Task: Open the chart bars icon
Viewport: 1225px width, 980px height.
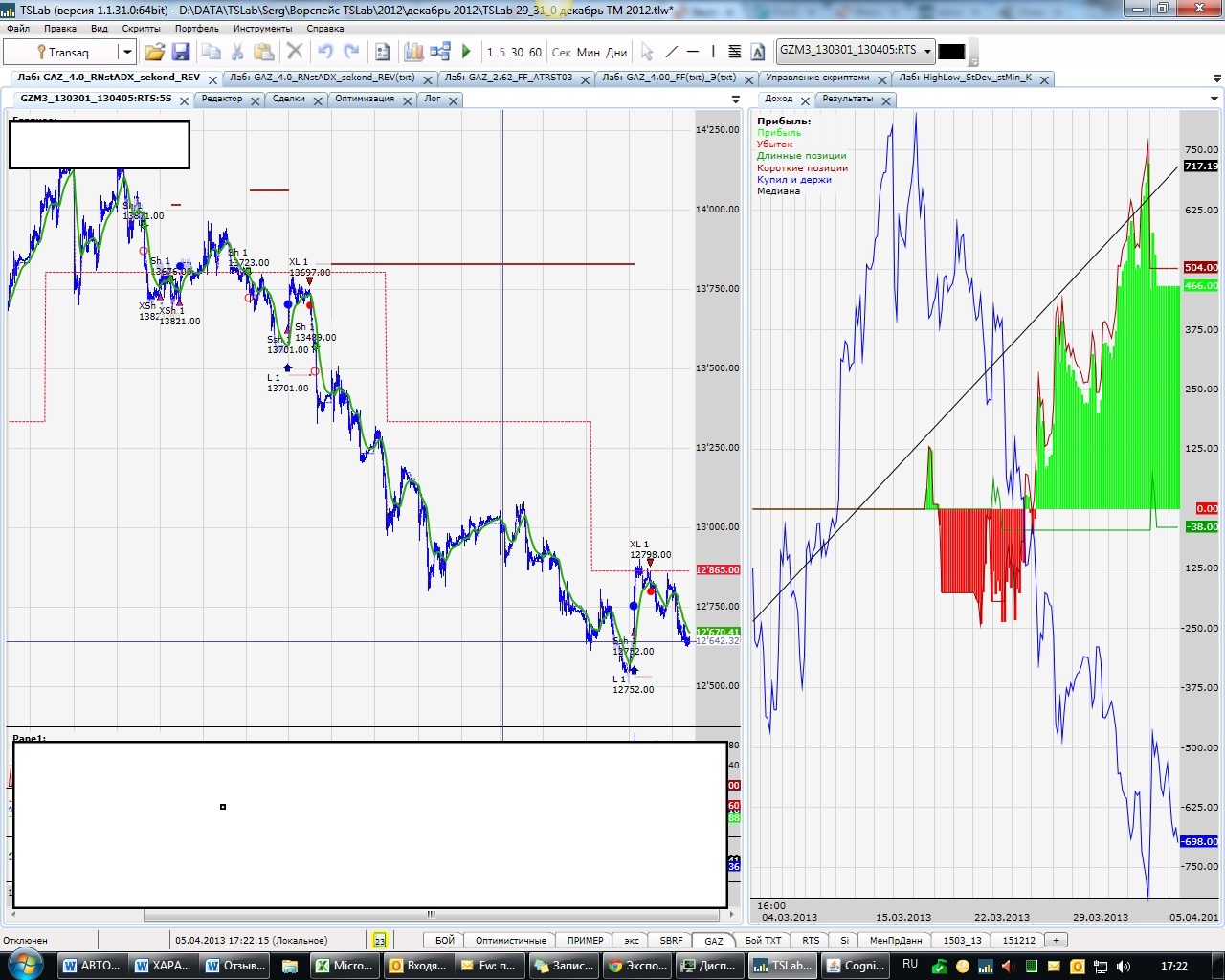Action: tap(413, 52)
